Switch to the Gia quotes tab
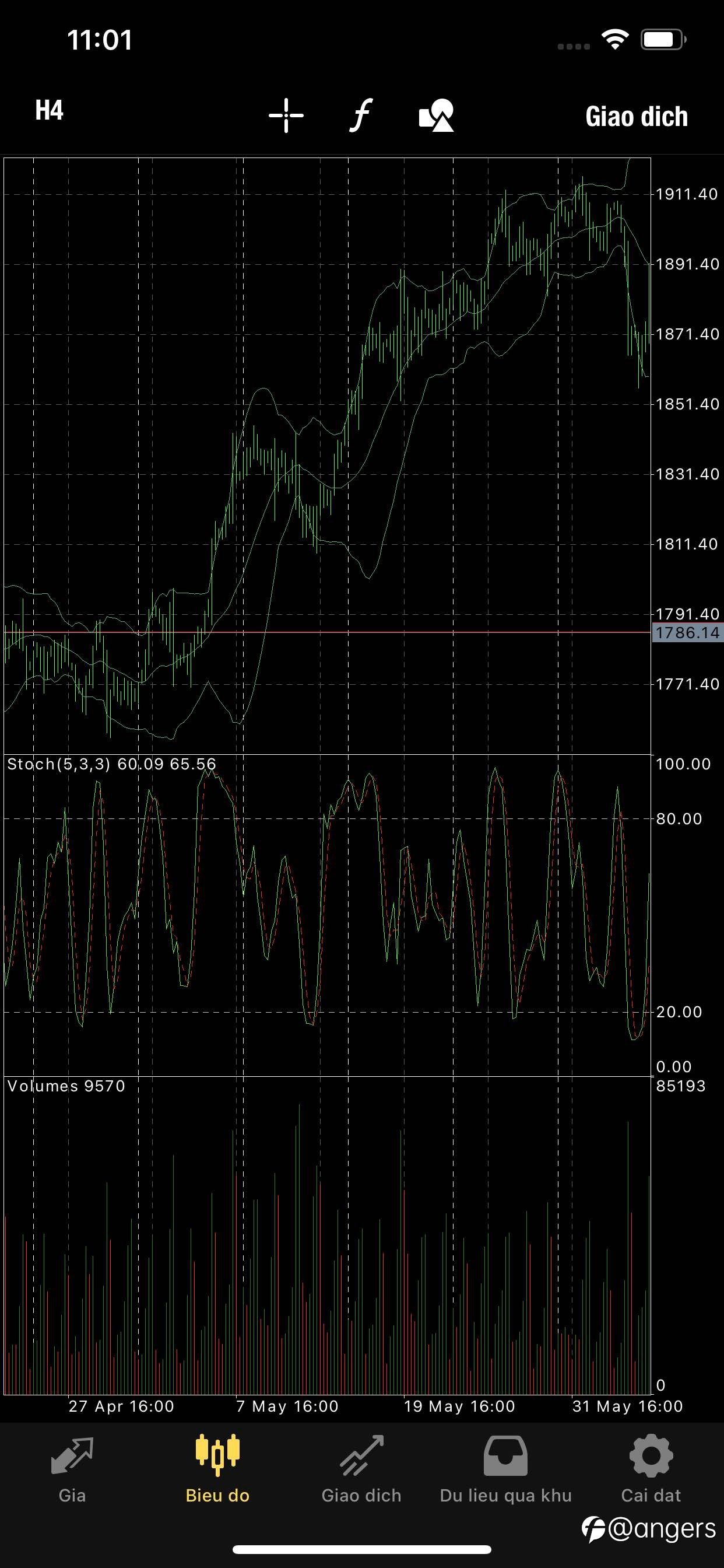The image size is (724, 1568). click(72, 1469)
